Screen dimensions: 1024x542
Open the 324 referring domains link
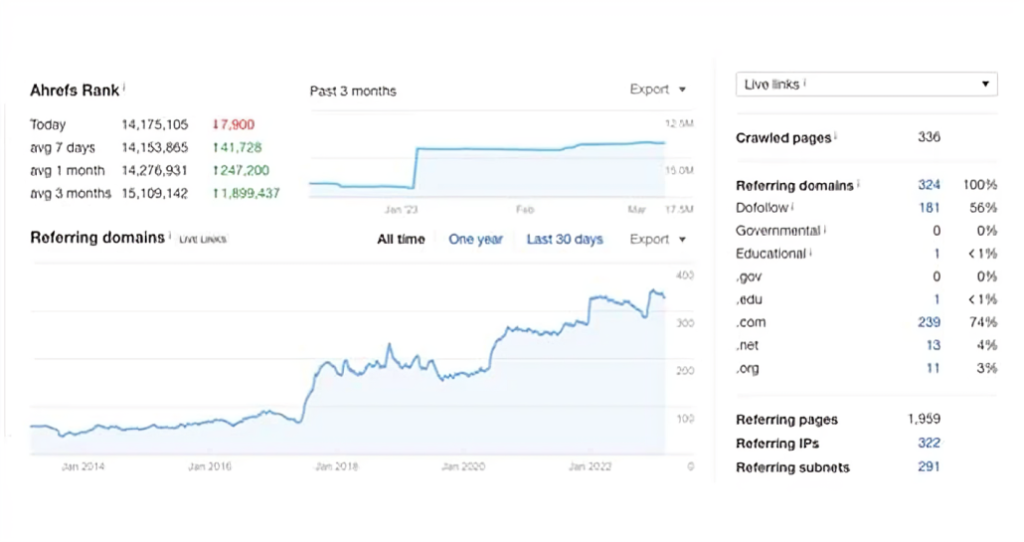pos(929,185)
